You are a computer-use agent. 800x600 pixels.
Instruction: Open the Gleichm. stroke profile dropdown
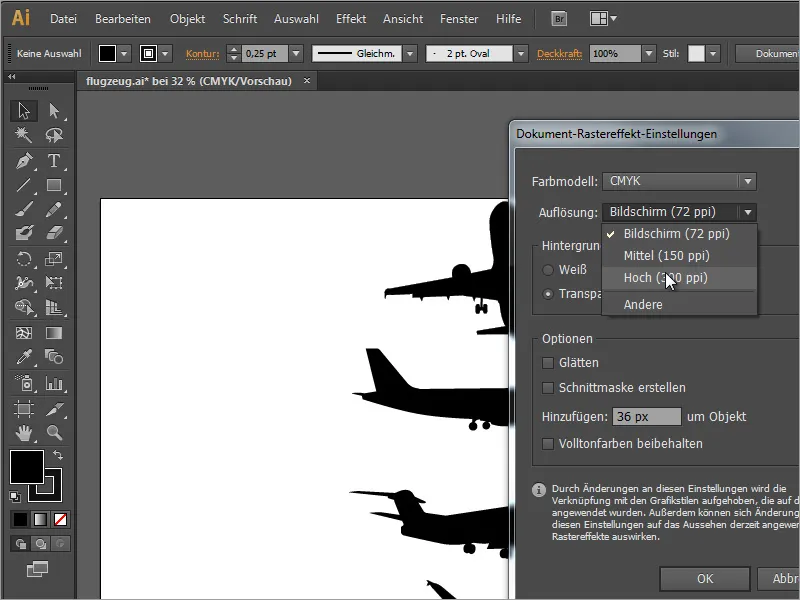tap(410, 53)
